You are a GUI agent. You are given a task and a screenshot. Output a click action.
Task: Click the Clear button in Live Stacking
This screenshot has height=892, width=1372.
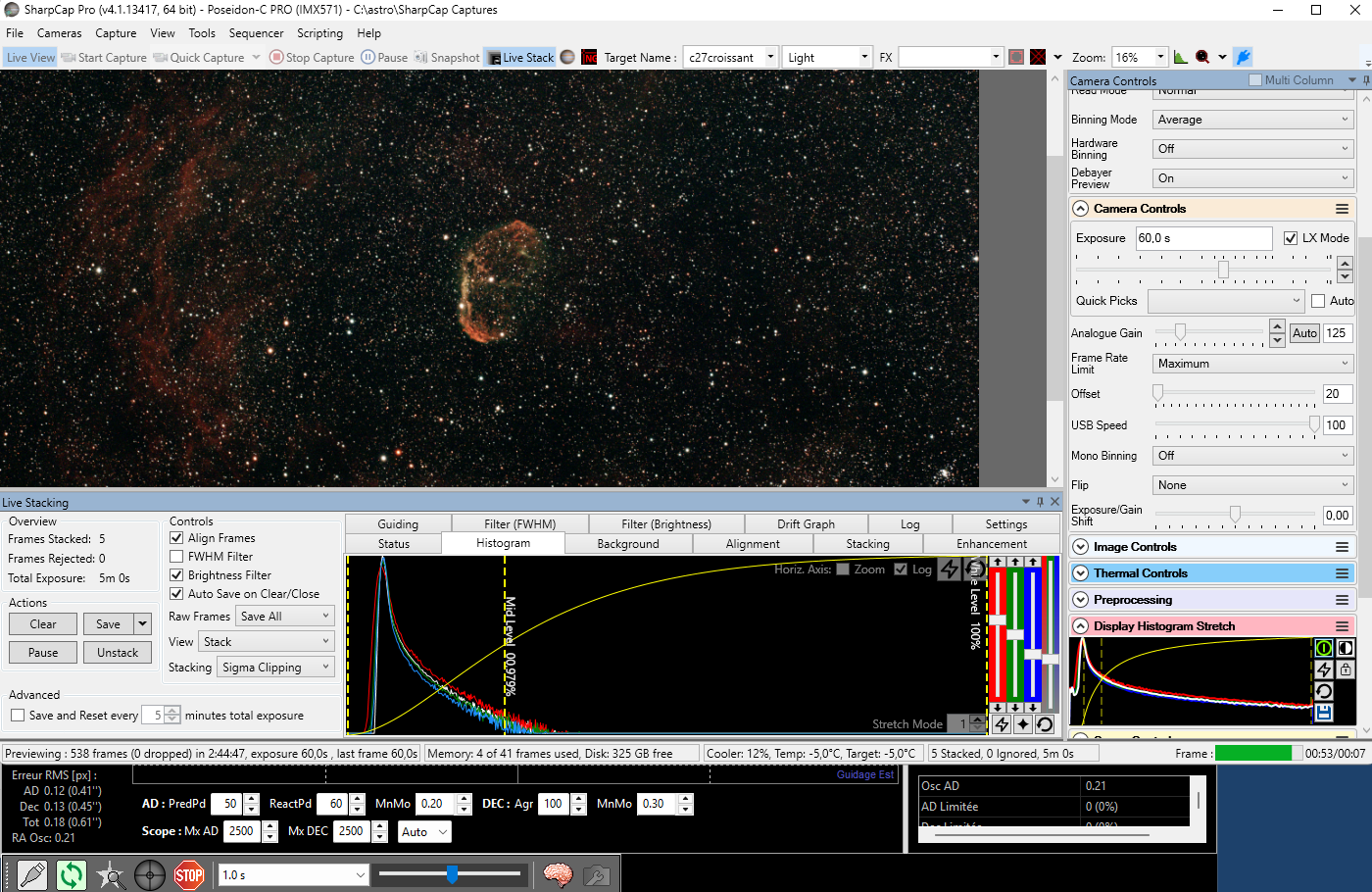pos(43,624)
